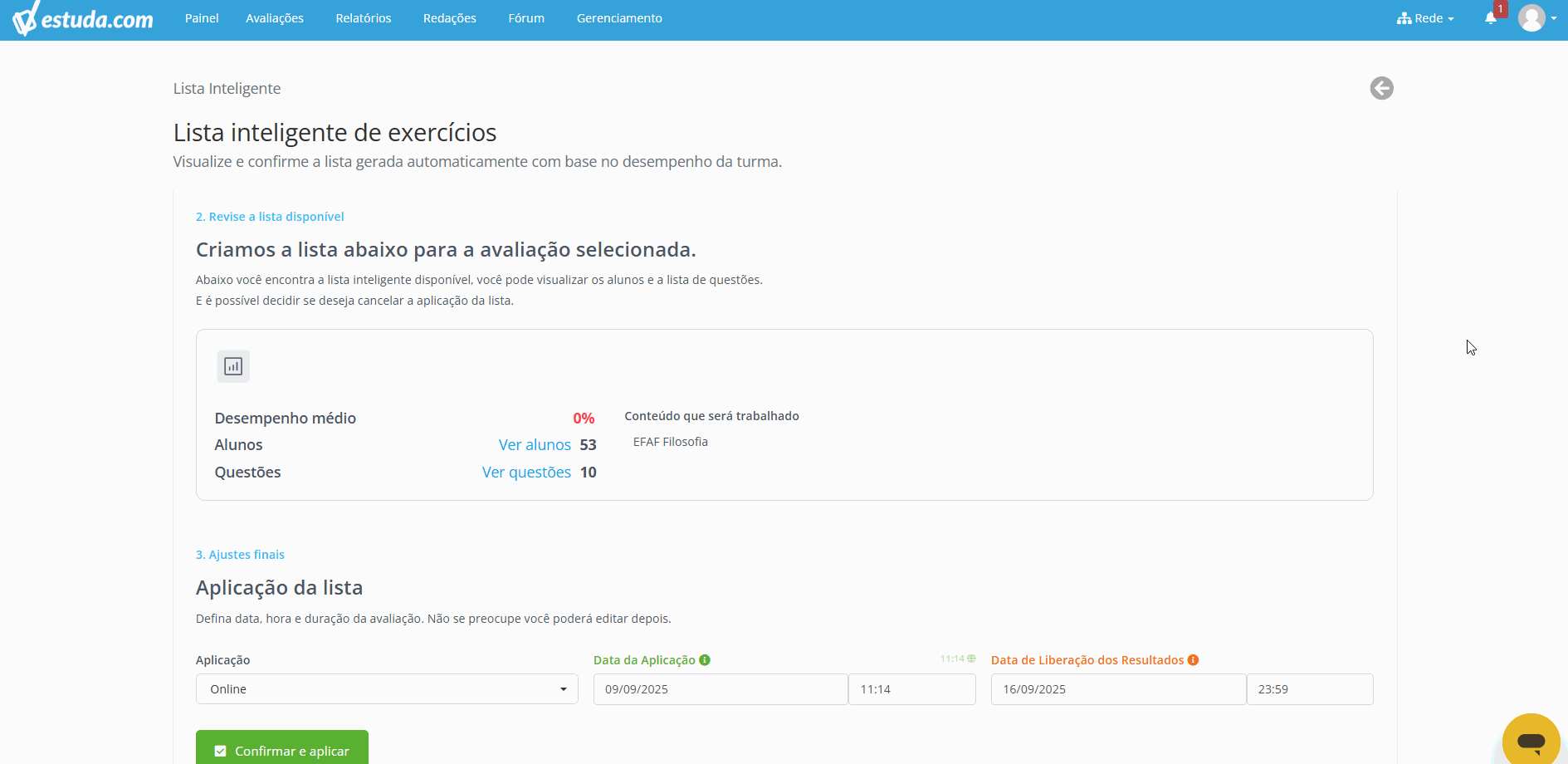Open the Avaliações menu

[x=275, y=18]
